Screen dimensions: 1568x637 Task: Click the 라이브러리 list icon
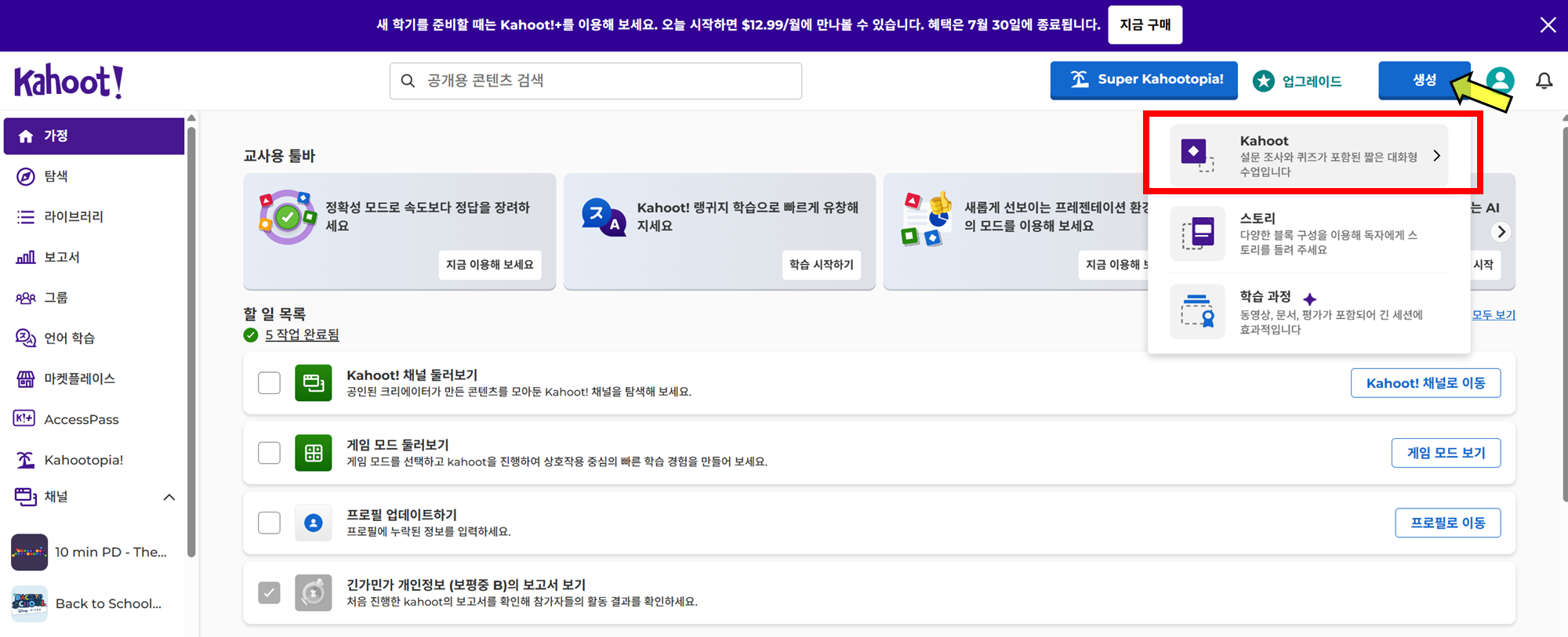coord(26,217)
